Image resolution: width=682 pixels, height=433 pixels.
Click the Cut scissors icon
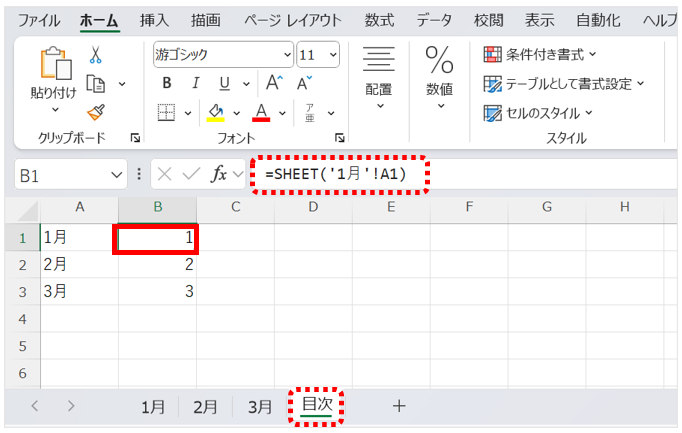click(95, 55)
